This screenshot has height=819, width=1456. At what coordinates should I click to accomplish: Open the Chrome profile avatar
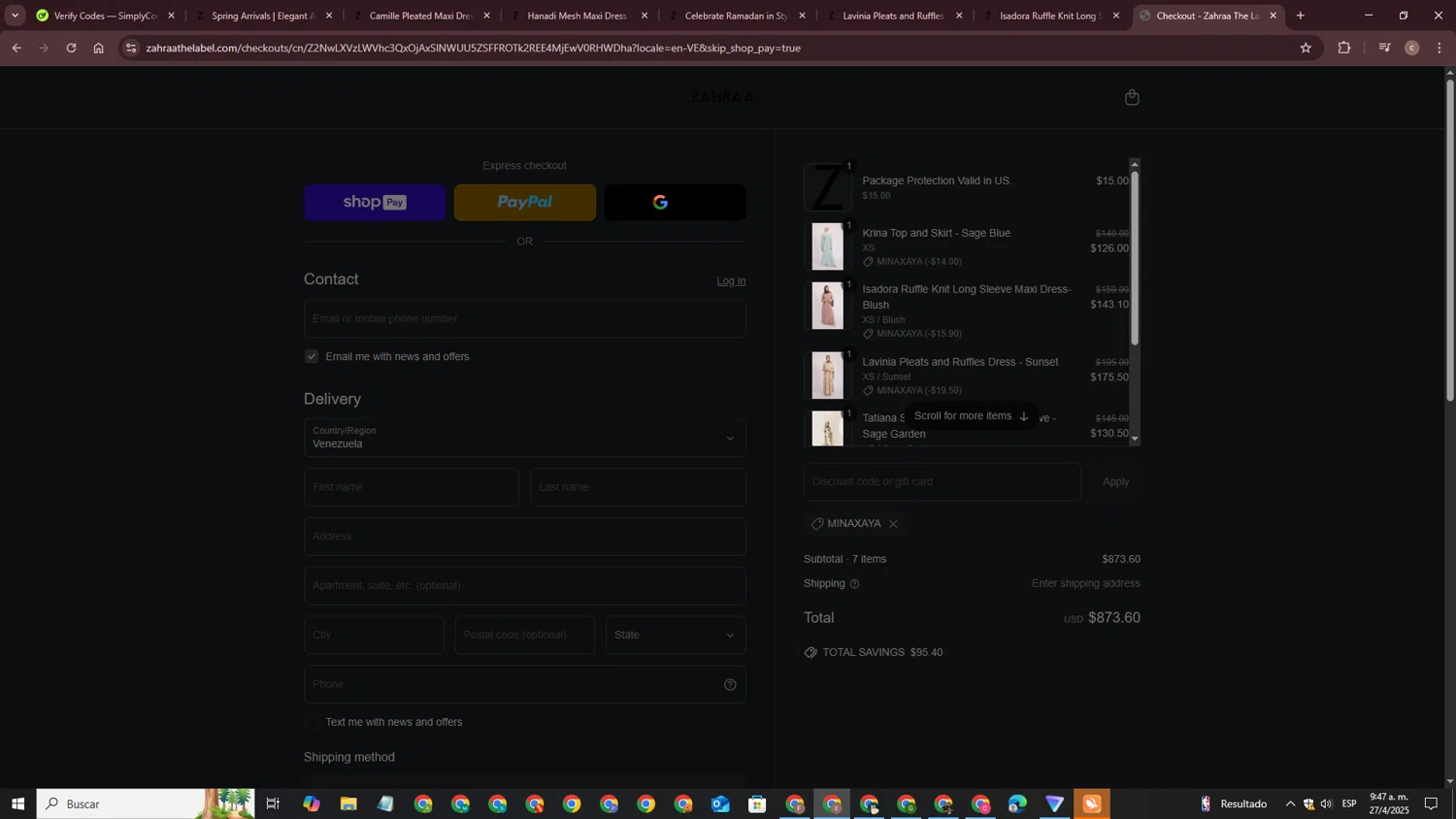click(x=1412, y=48)
